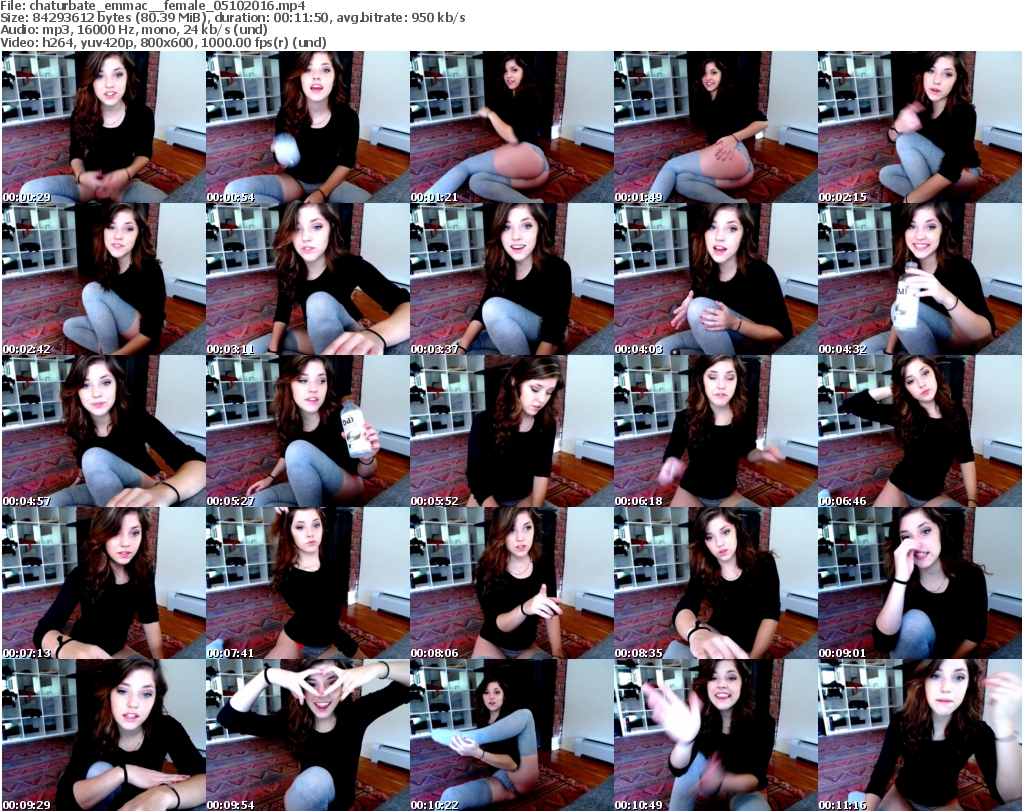Screen dimensions: 1024x811
Task: Click the final frame stamped 00:11:16
Action: [919, 735]
